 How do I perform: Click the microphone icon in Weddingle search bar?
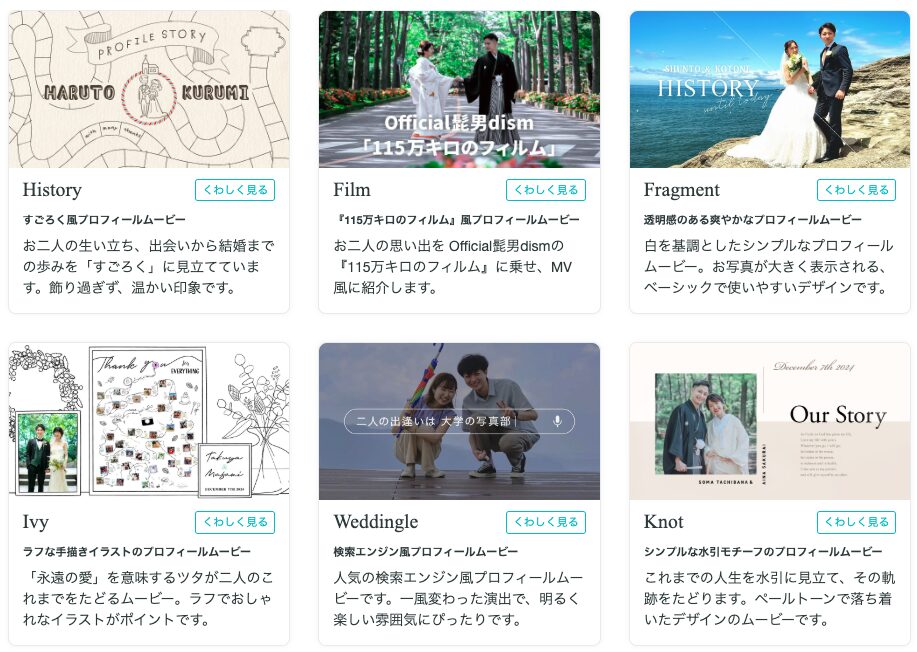(557, 421)
